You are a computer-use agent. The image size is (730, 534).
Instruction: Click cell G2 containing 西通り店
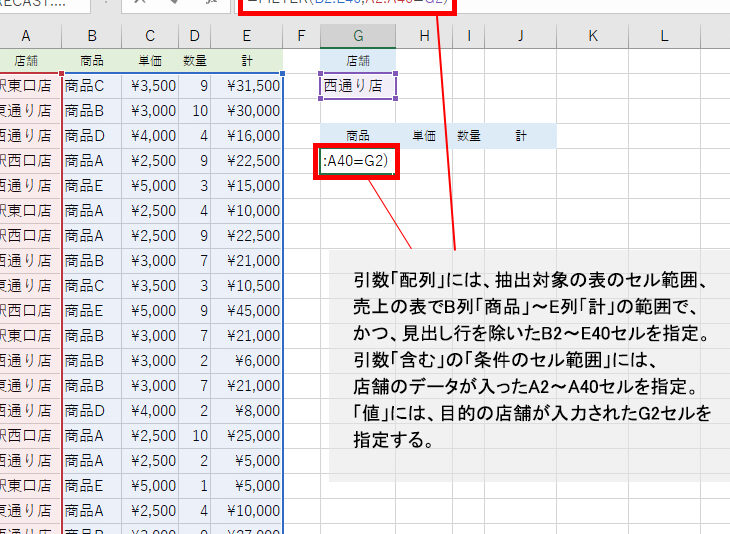tap(357, 86)
